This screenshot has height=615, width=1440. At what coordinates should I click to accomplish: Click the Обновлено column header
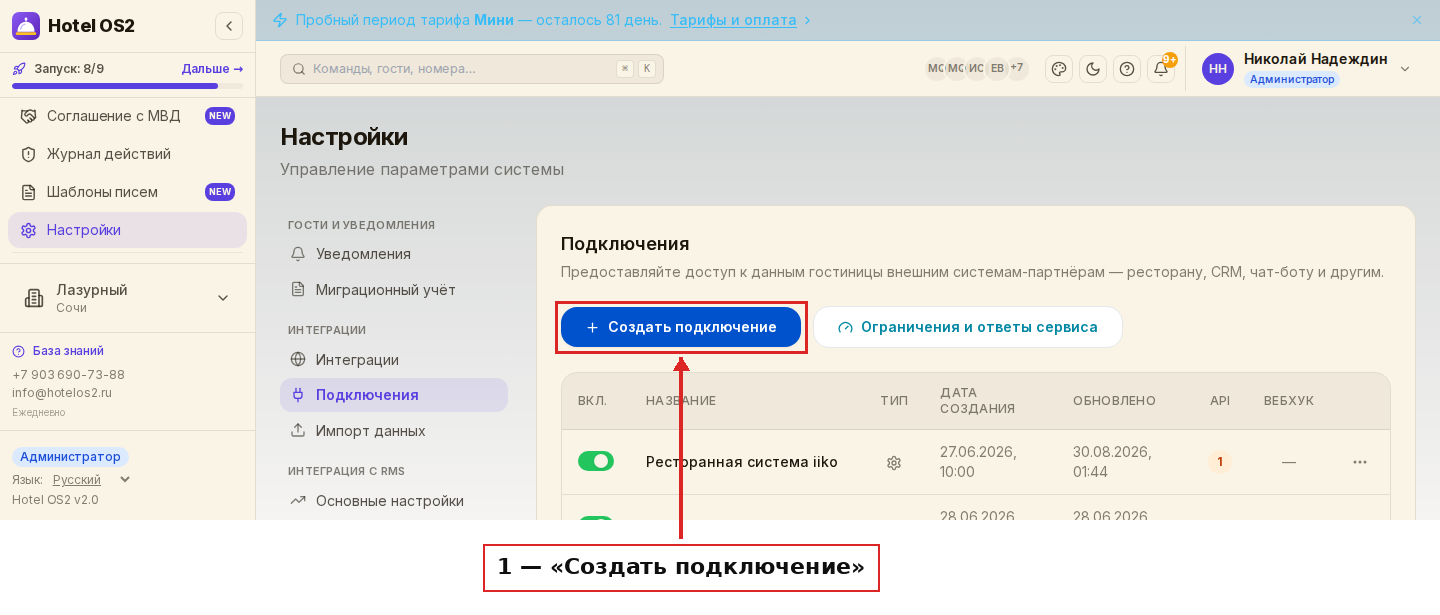pyautogui.click(x=1114, y=401)
